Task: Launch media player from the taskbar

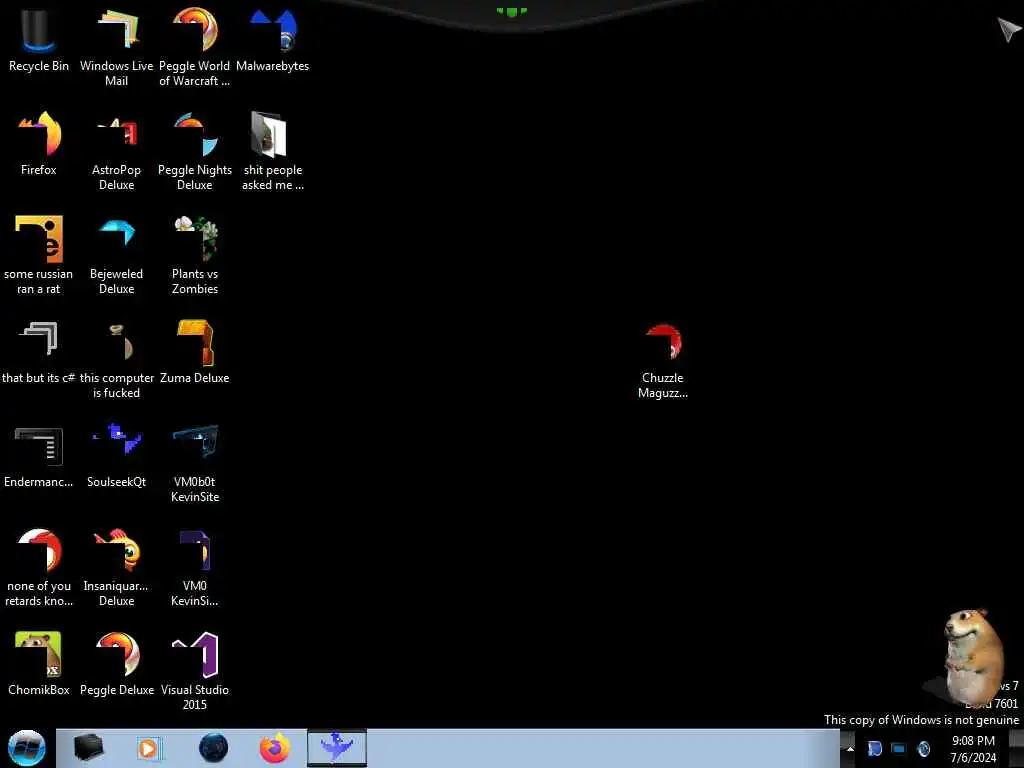Action: (150, 748)
